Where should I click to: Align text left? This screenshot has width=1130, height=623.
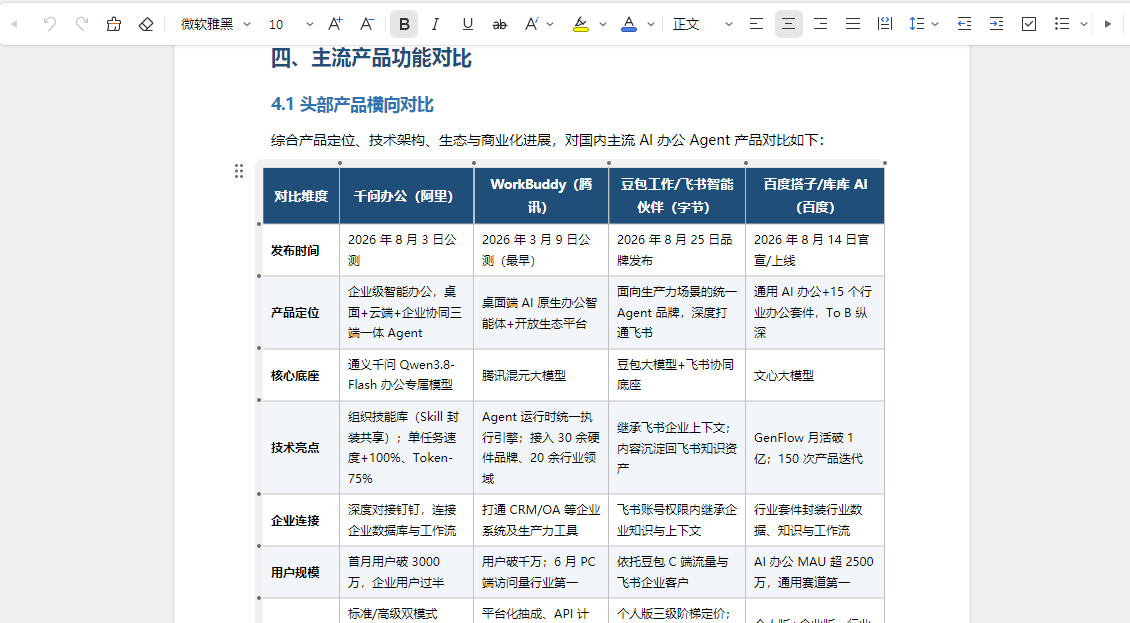click(756, 24)
